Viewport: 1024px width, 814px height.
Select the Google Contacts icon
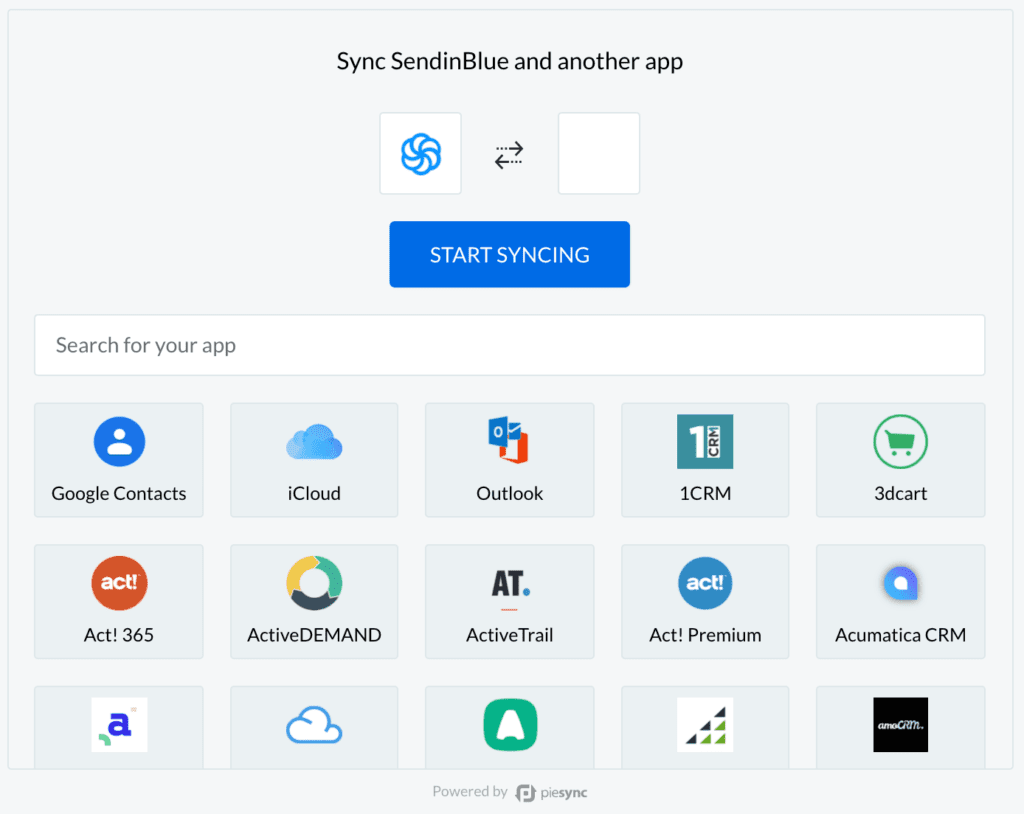pos(119,442)
